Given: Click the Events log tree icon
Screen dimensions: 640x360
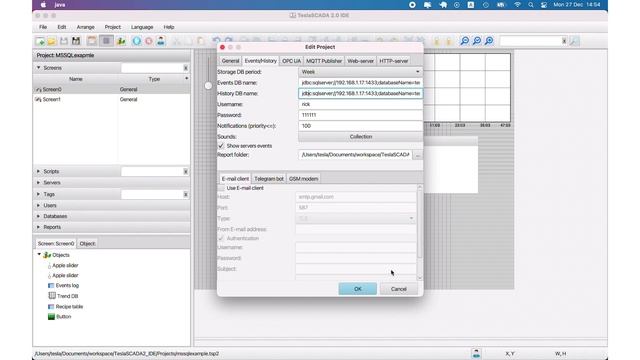Looking at the screenshot, I should coord(51,286).
